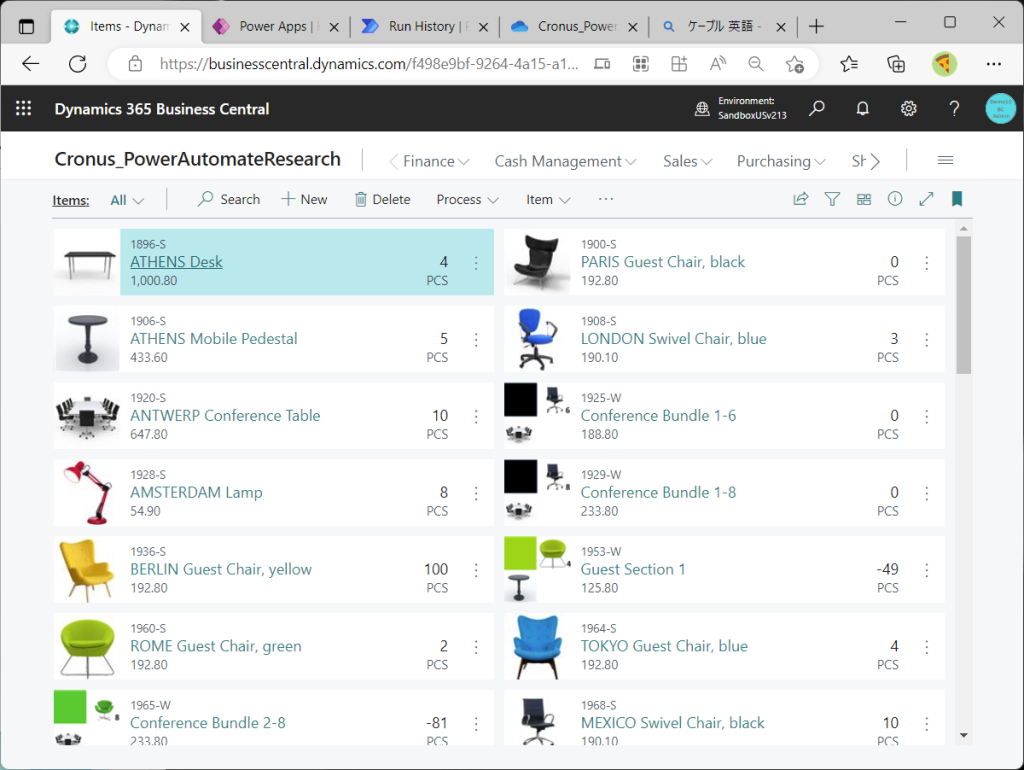Viewport: 1024px width, 770px height.
Task: Open the ATHENS Mobile Pedestal item
Action: 214,339
